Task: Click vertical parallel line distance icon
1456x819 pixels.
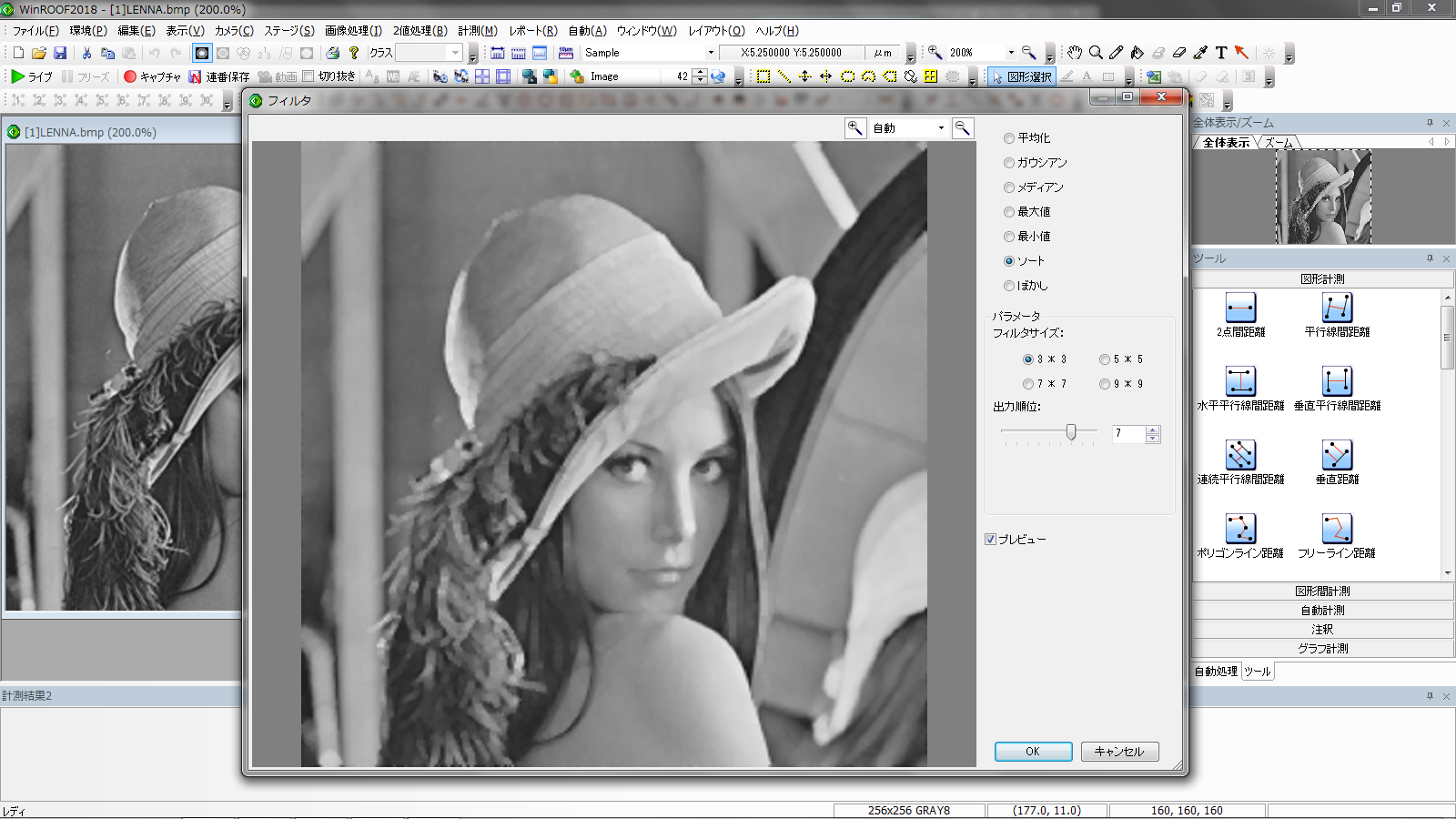Action: click(1337, 381)
